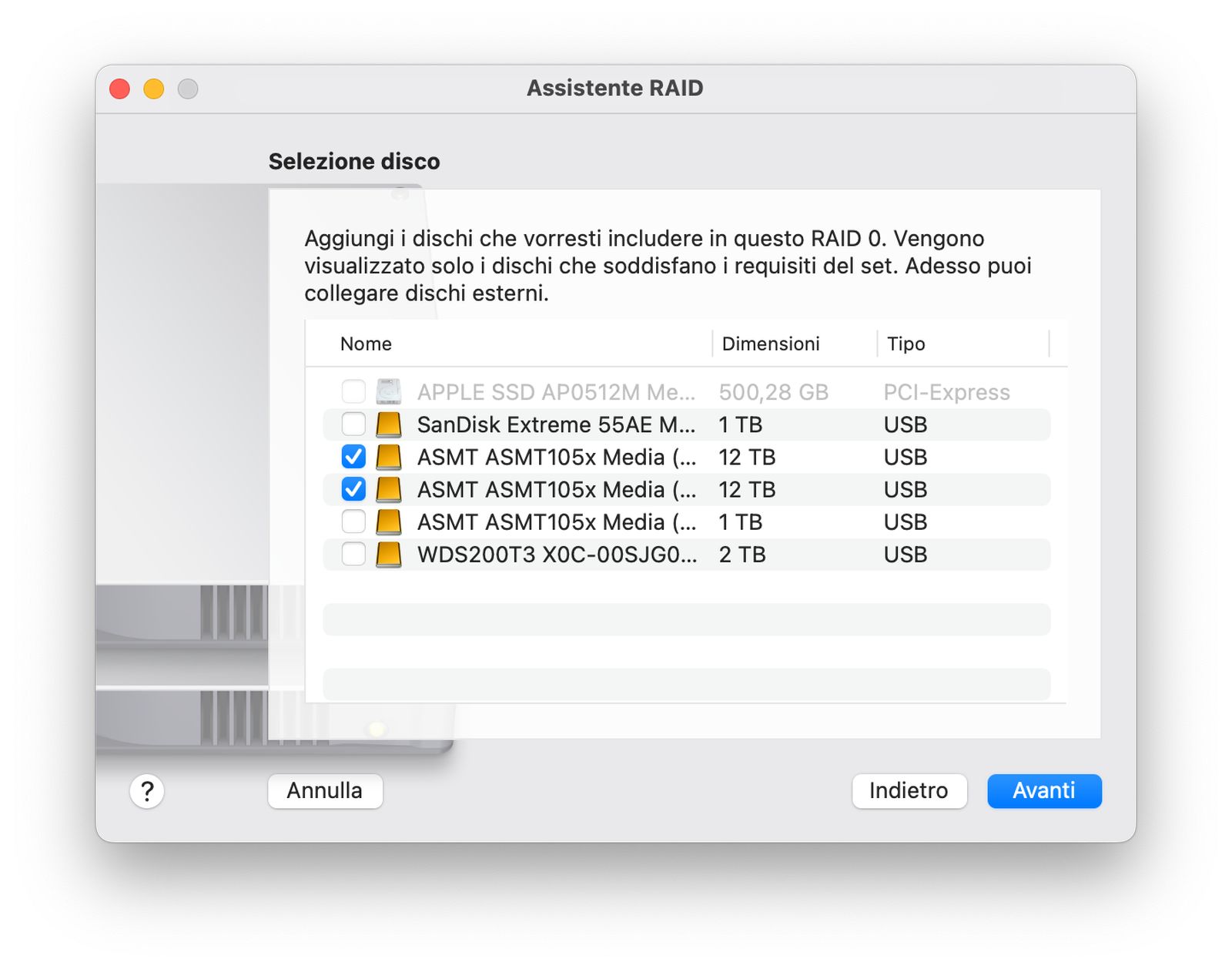Enable the WDS200T3 disk checkbox
This screenshot has width=1232, height=969.
coord(353,555)
